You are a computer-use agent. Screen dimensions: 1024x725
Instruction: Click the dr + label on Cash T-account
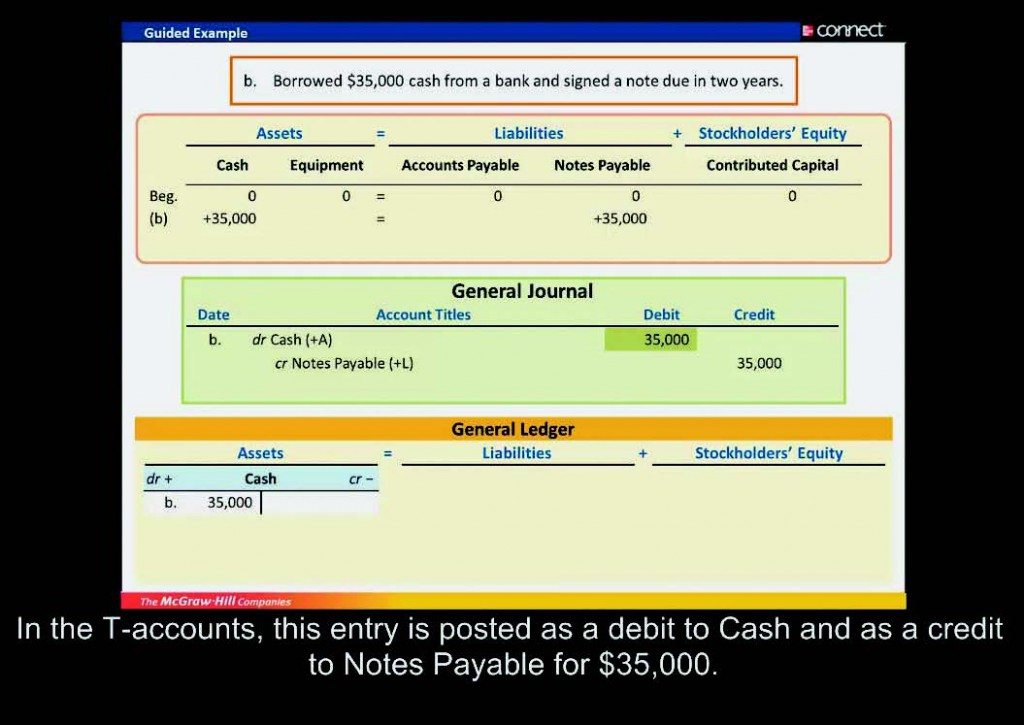coord(159,479)
